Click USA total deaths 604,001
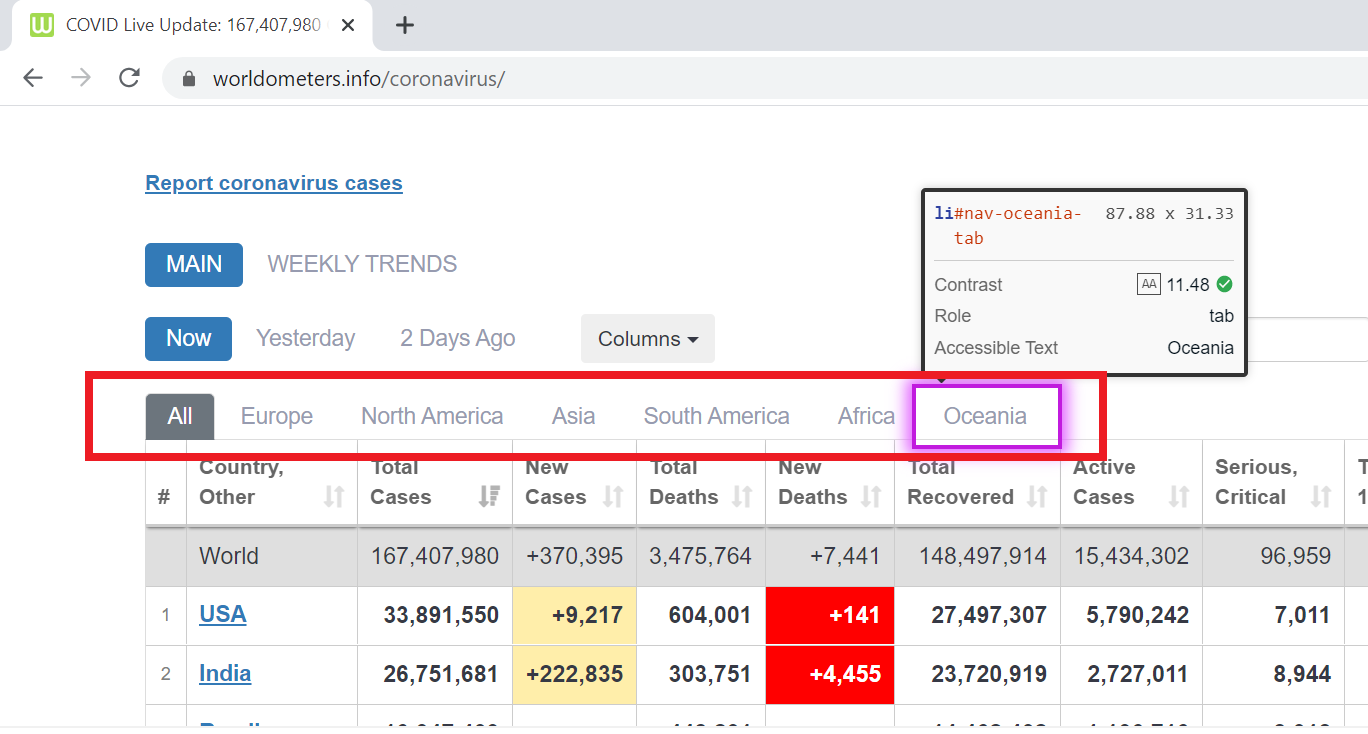Image resolution: width=1368 pixels, height=734 pixels. coord(710,615)
